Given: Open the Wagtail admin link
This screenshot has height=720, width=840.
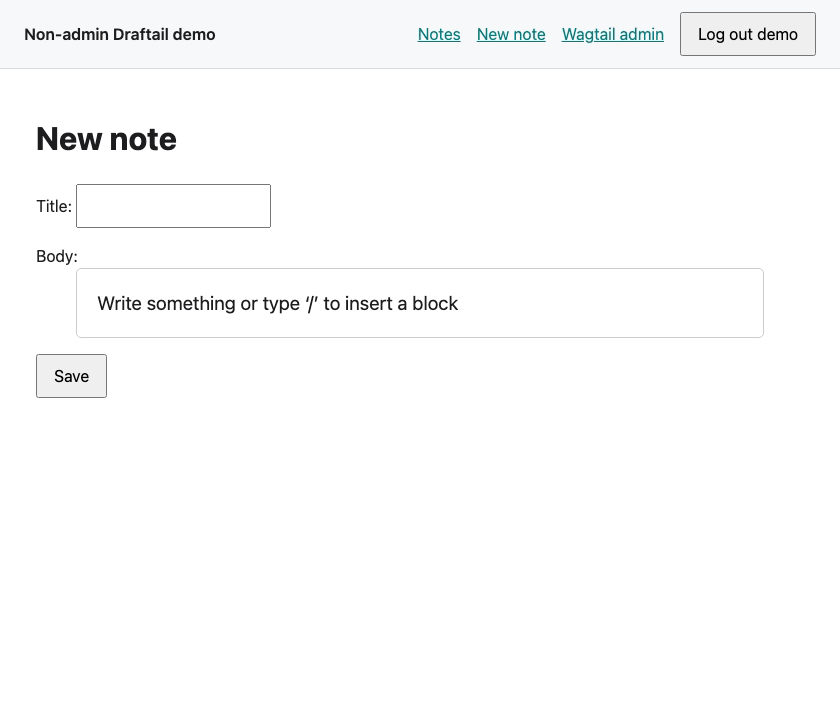Looking at the screenshot, I should (613, 34).
